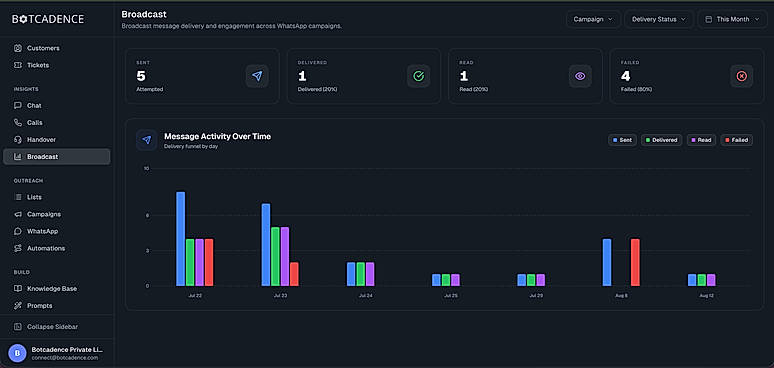Click the Automations icon

(18, 248)
